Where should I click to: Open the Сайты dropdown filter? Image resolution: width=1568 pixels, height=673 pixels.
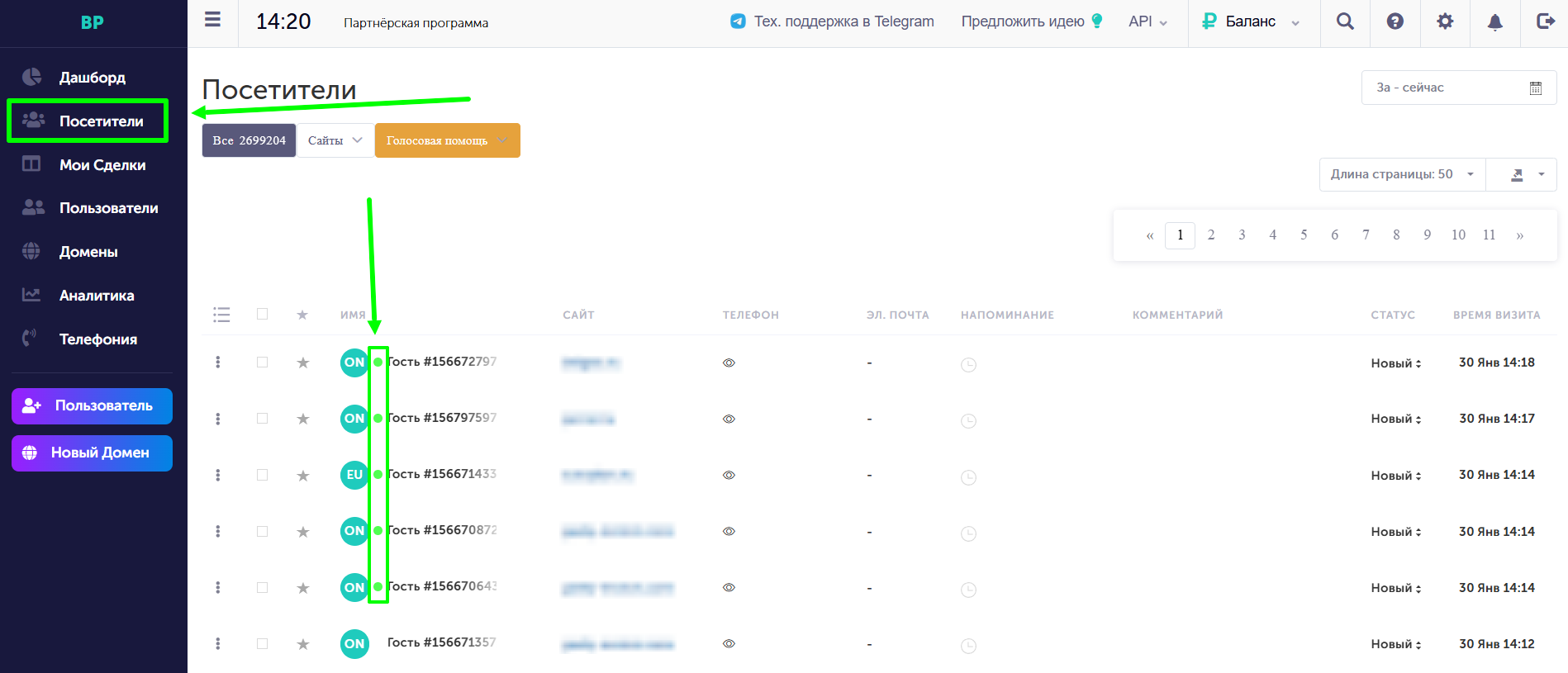335,140
